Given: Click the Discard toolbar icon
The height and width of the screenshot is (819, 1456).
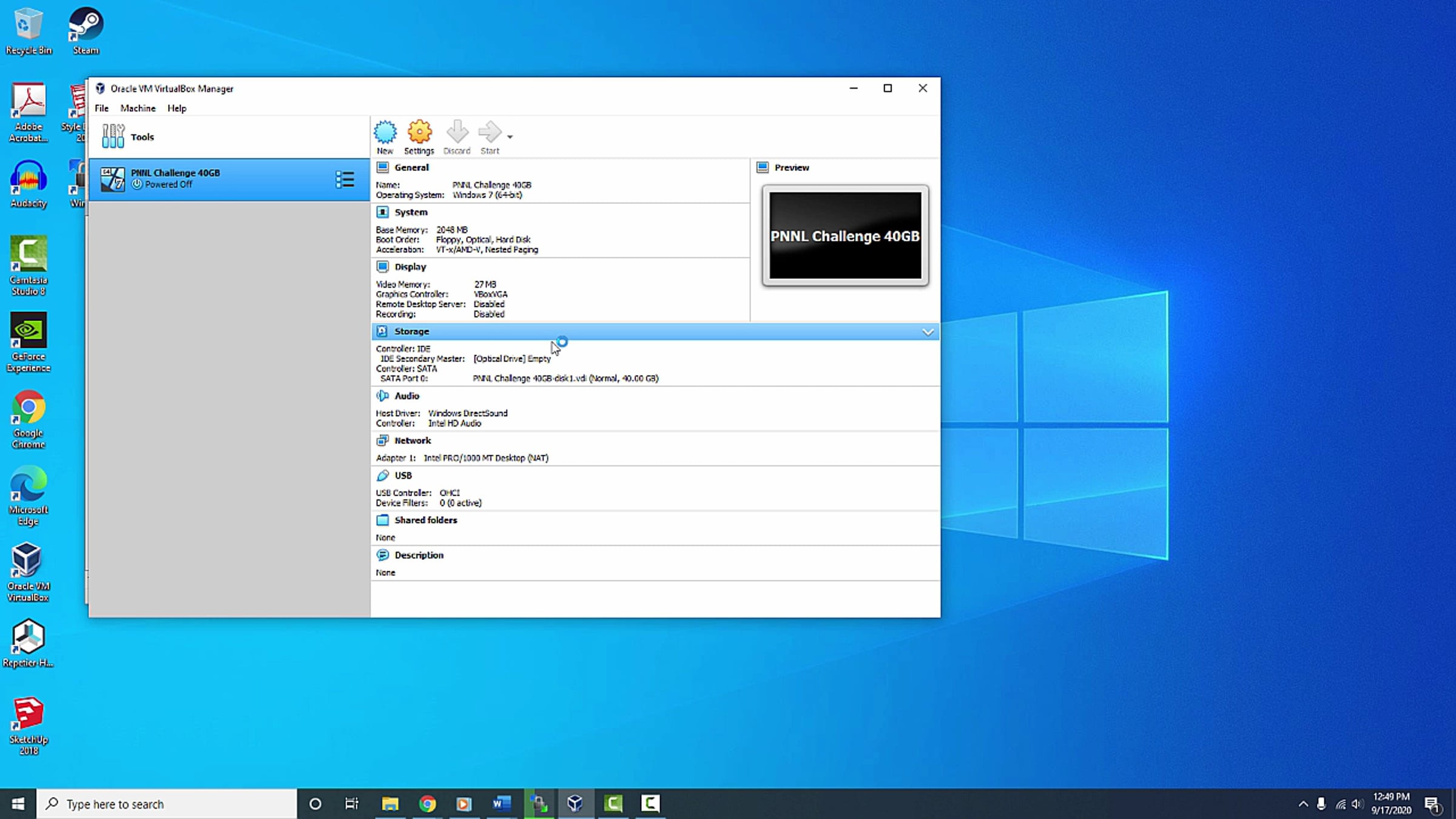Looking at the screenshot, I should point(457,132).
